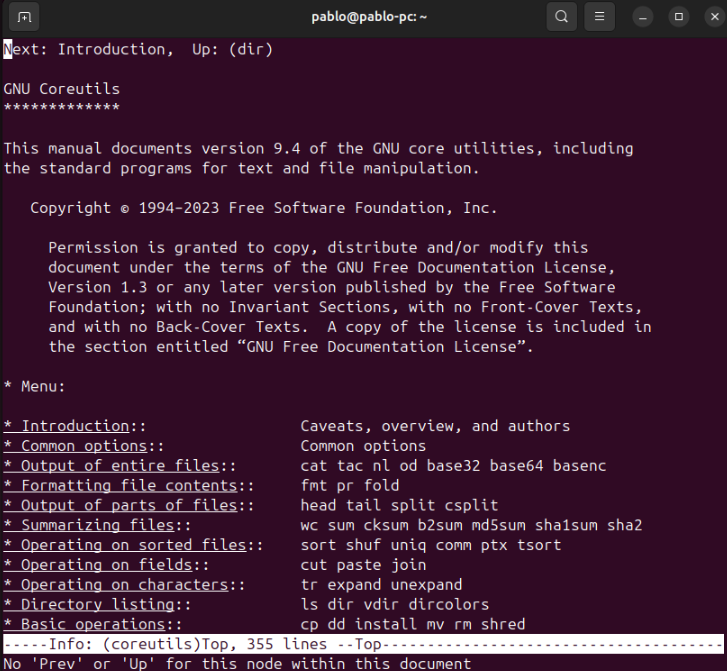Click the 'cat tac nl od base32' description
Image resolution: width=727 pixels, height=671 pixels.
click(x=453, y=466)
